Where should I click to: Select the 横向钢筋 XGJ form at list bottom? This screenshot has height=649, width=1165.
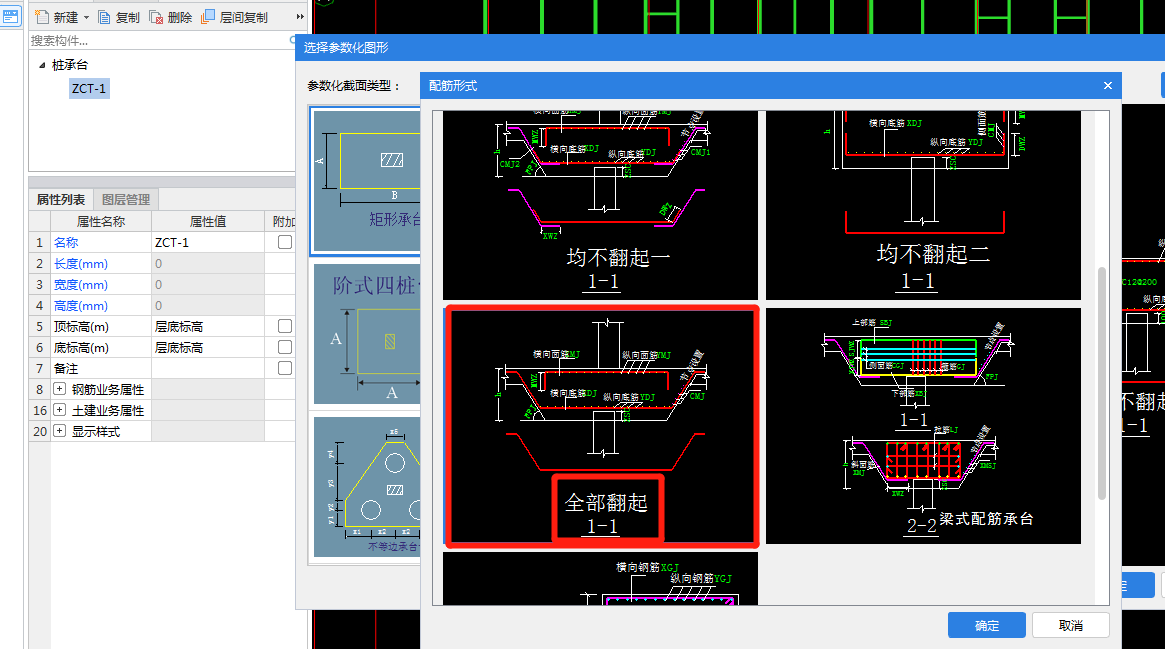[x=600, y=578]
